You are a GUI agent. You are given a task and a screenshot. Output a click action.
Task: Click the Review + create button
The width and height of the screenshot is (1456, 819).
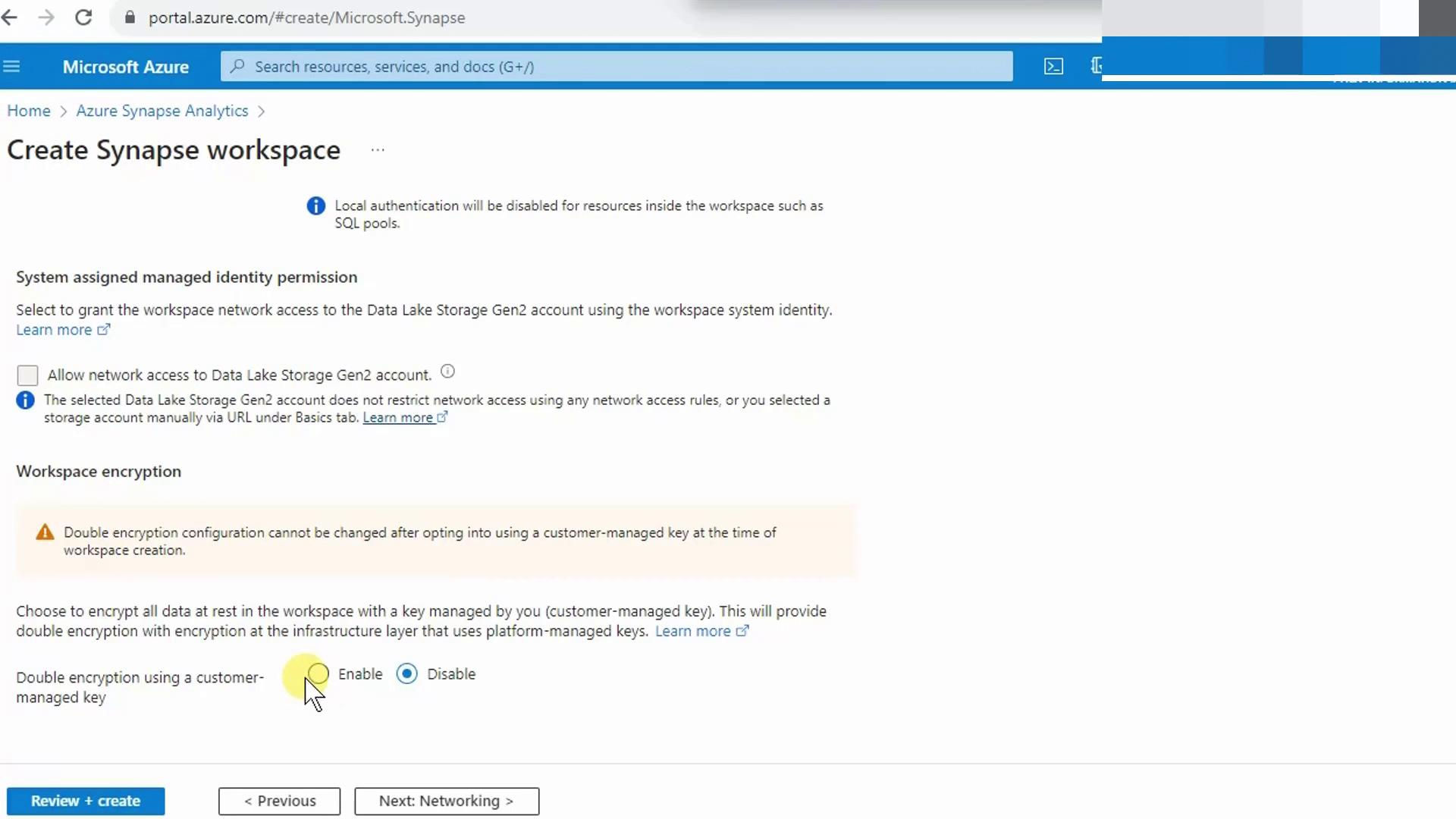pos(86,801)
